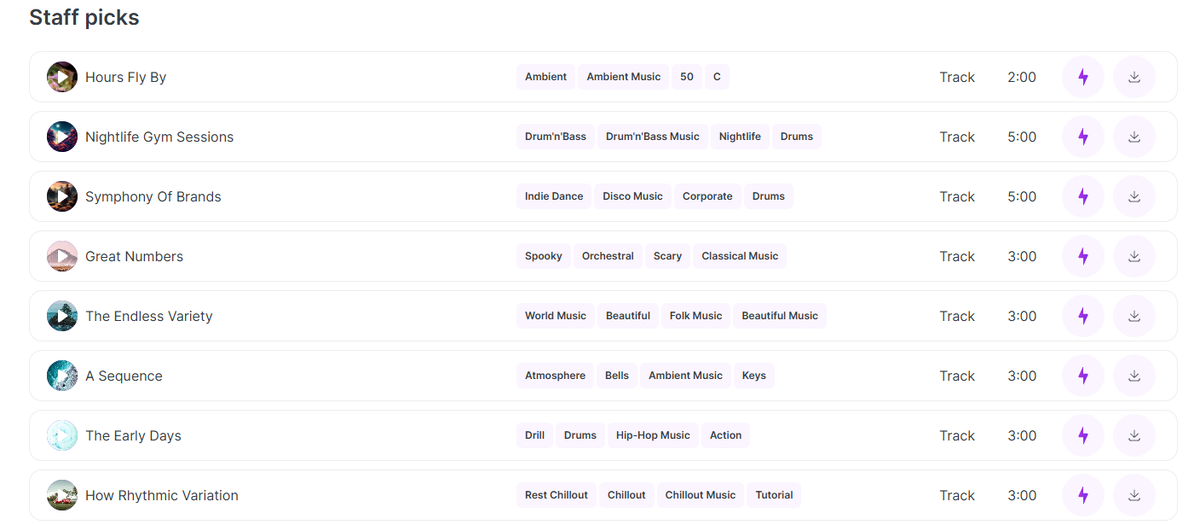Filter by the Hip-Hop Music tag
This screenshot has height=525, width=1200.
(653, 436)
